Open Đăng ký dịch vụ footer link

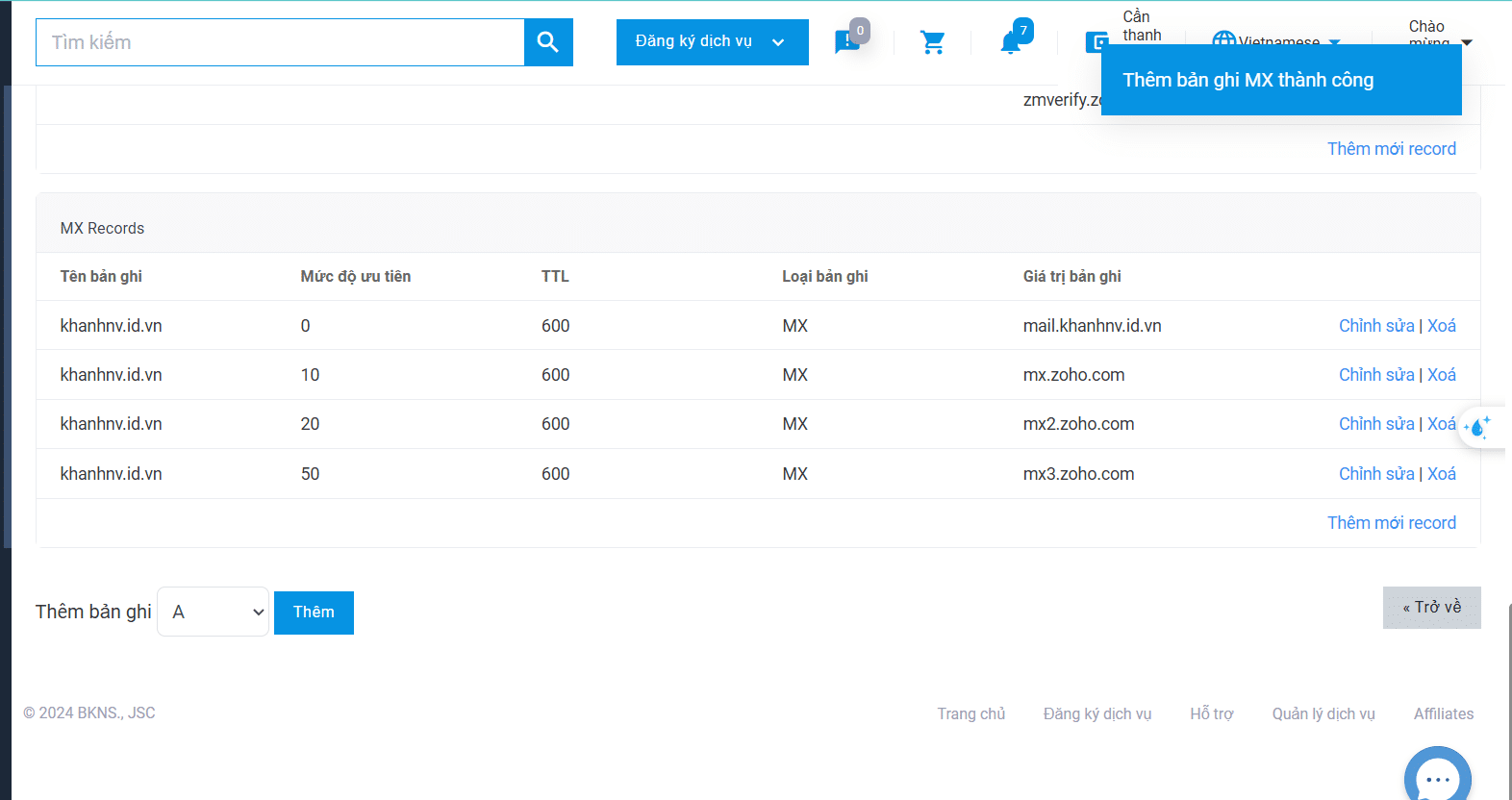(x=1097, y=713)
